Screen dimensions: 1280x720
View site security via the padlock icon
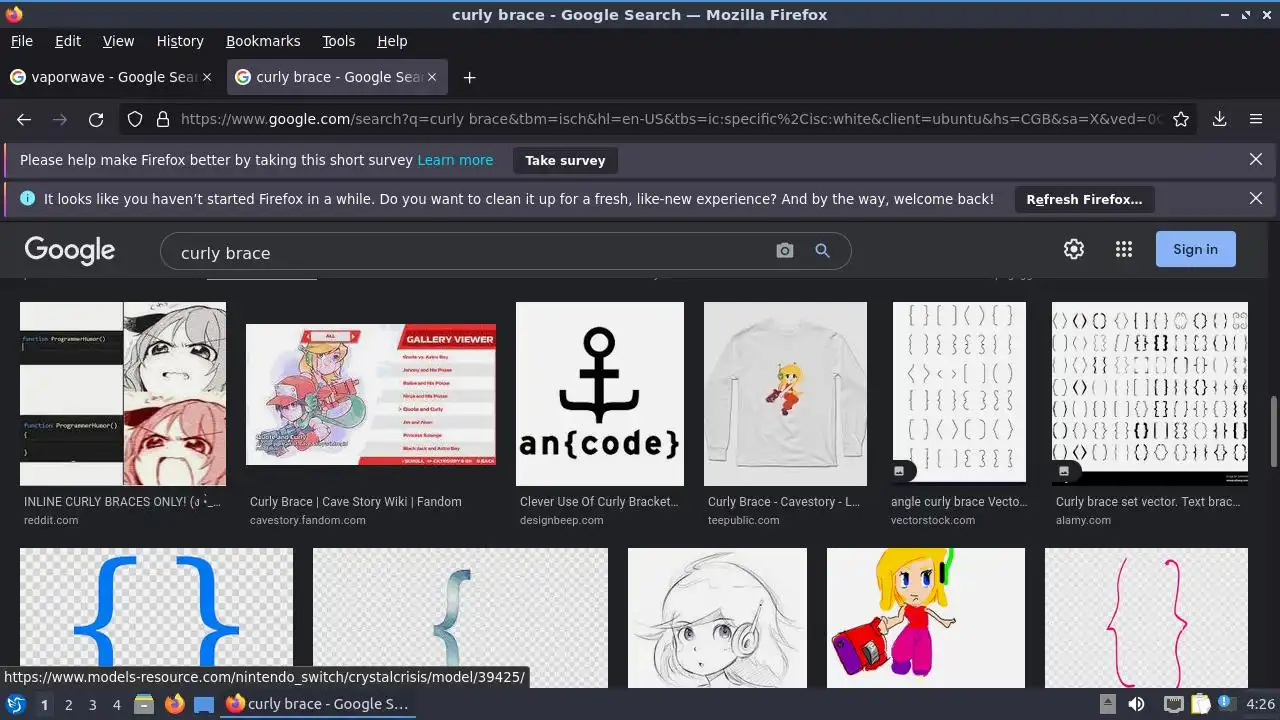coord(162,119)
